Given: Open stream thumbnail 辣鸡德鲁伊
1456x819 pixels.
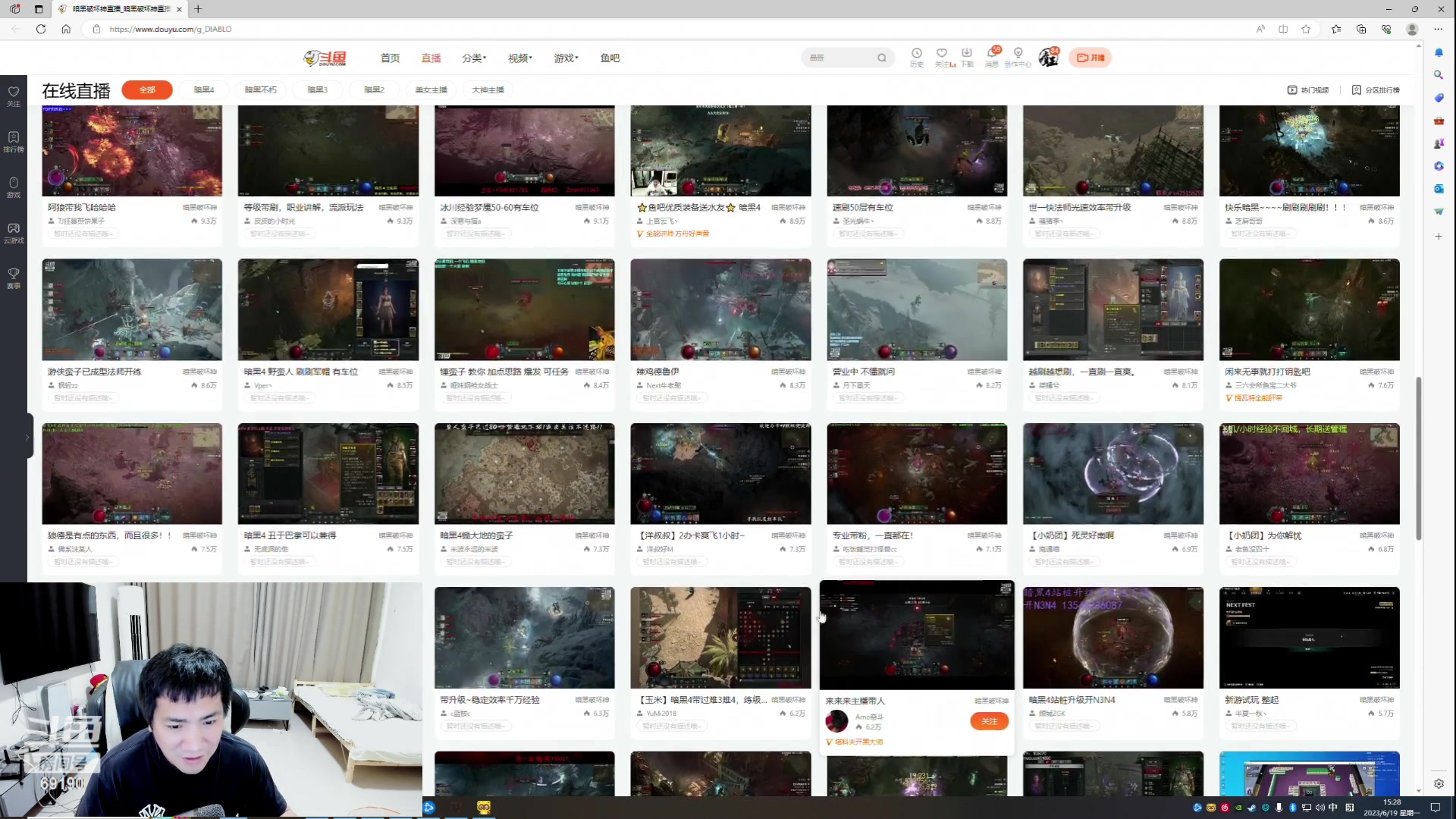Looking at the screenshot, I should click(x=720, y=309).
